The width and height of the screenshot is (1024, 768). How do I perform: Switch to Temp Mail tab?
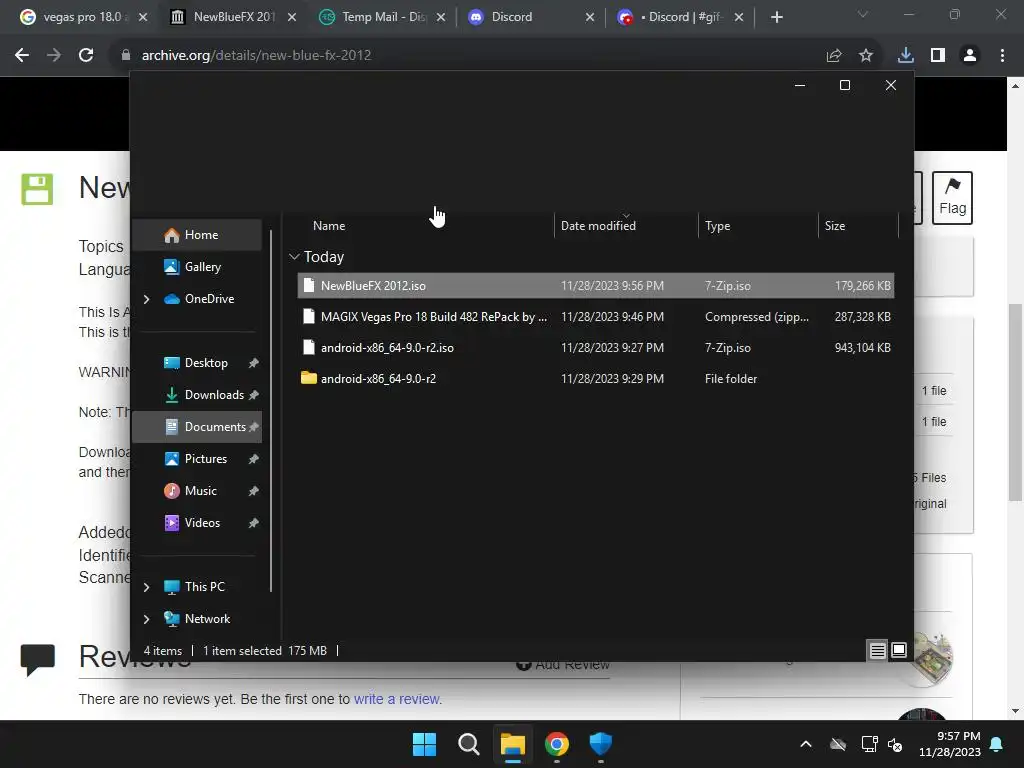[x=382, y=17]
